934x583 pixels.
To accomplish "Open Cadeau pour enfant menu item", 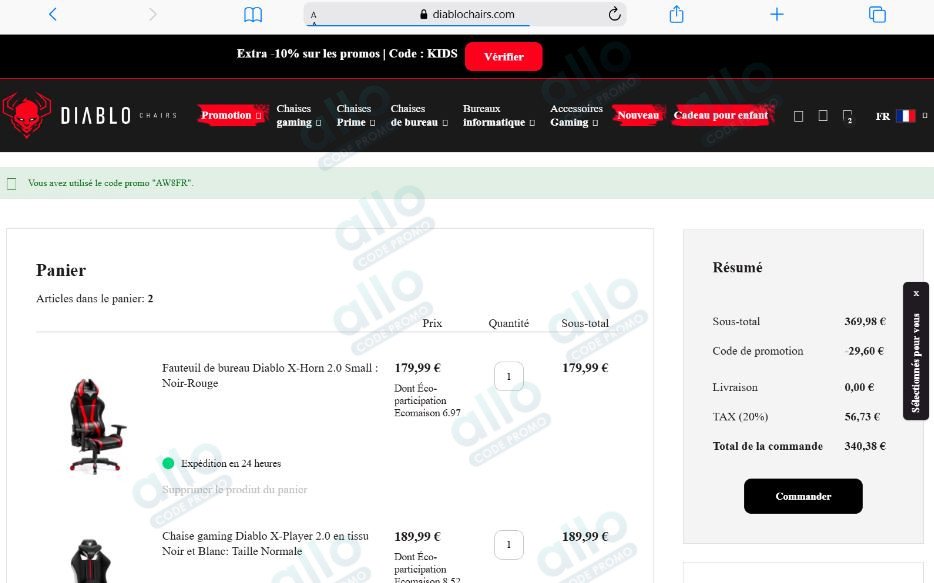I will 721,115.
